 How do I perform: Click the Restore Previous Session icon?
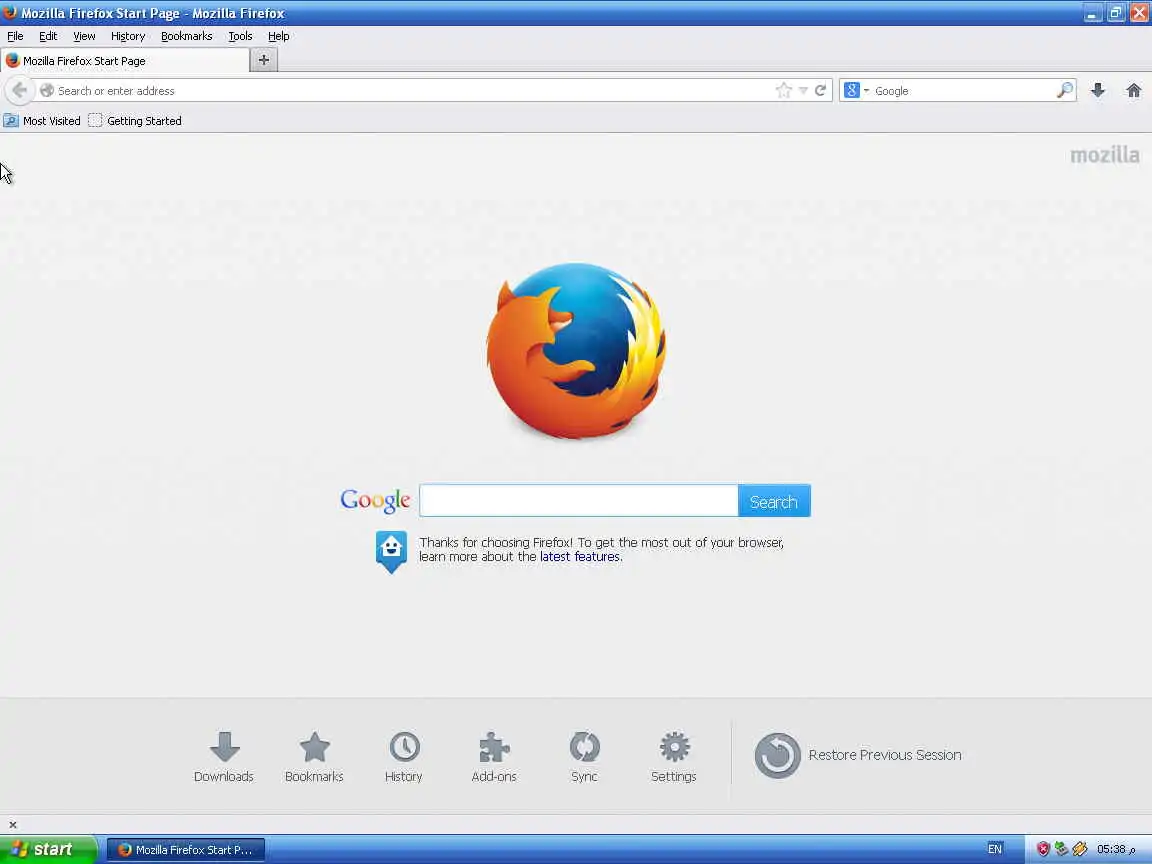(x=777, y=755)
